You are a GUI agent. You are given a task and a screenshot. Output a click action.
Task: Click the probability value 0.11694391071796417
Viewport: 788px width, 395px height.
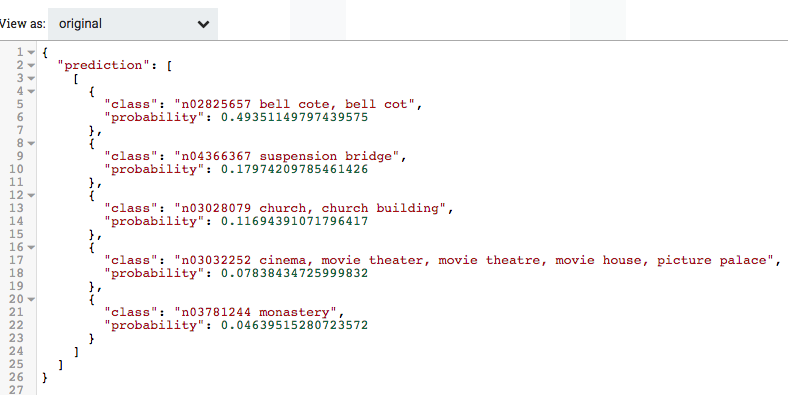pyautogui.click(x=294, y=221)
